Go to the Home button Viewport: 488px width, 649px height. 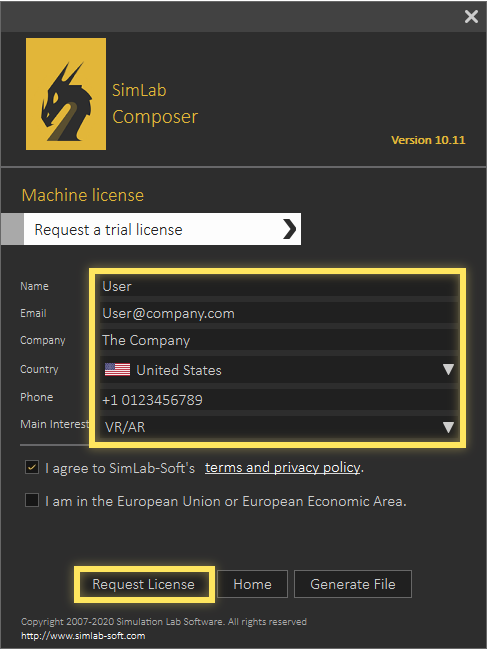[x=252, y=584]
